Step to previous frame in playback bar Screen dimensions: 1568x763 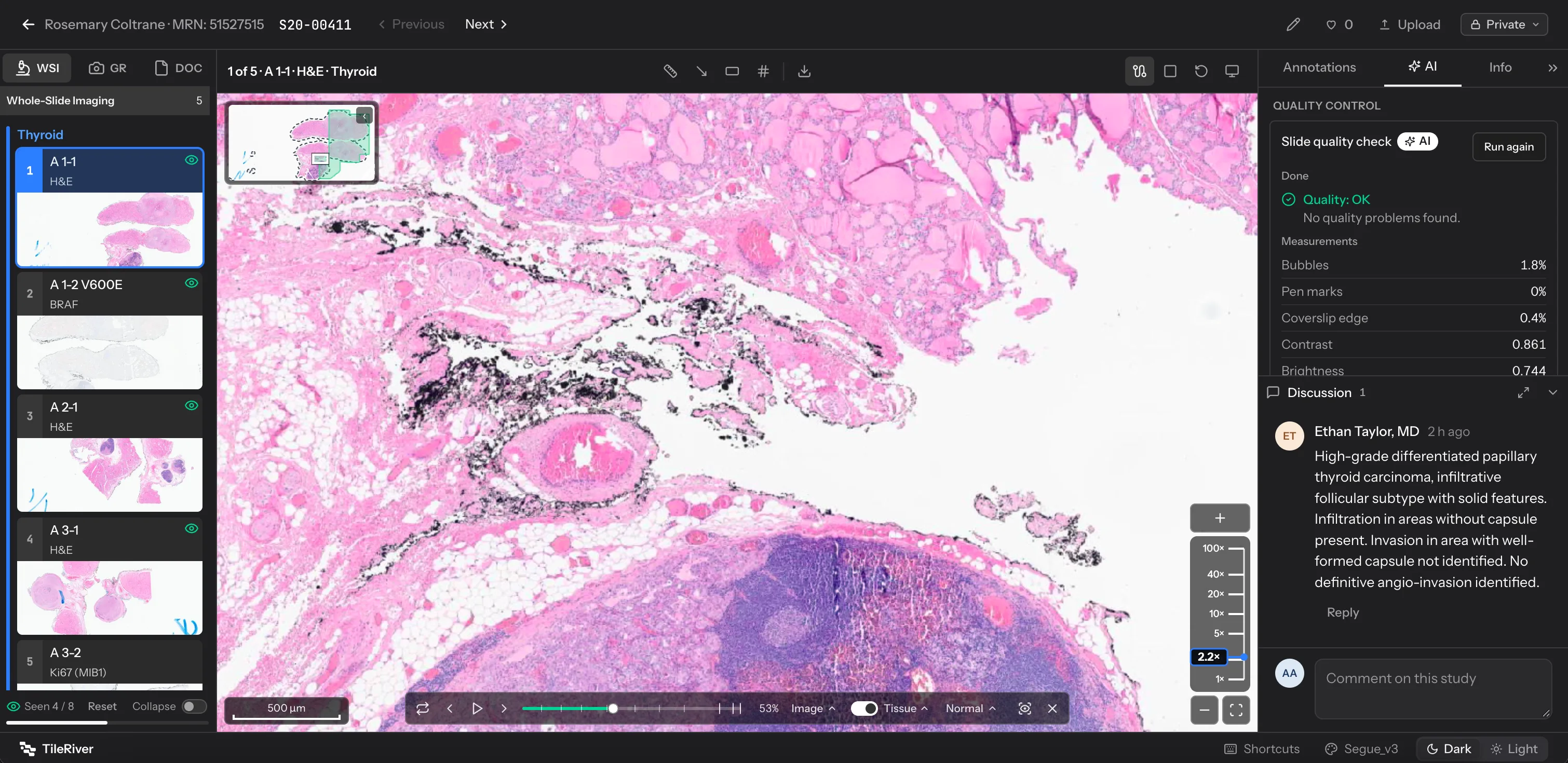(x=450, y=708)
